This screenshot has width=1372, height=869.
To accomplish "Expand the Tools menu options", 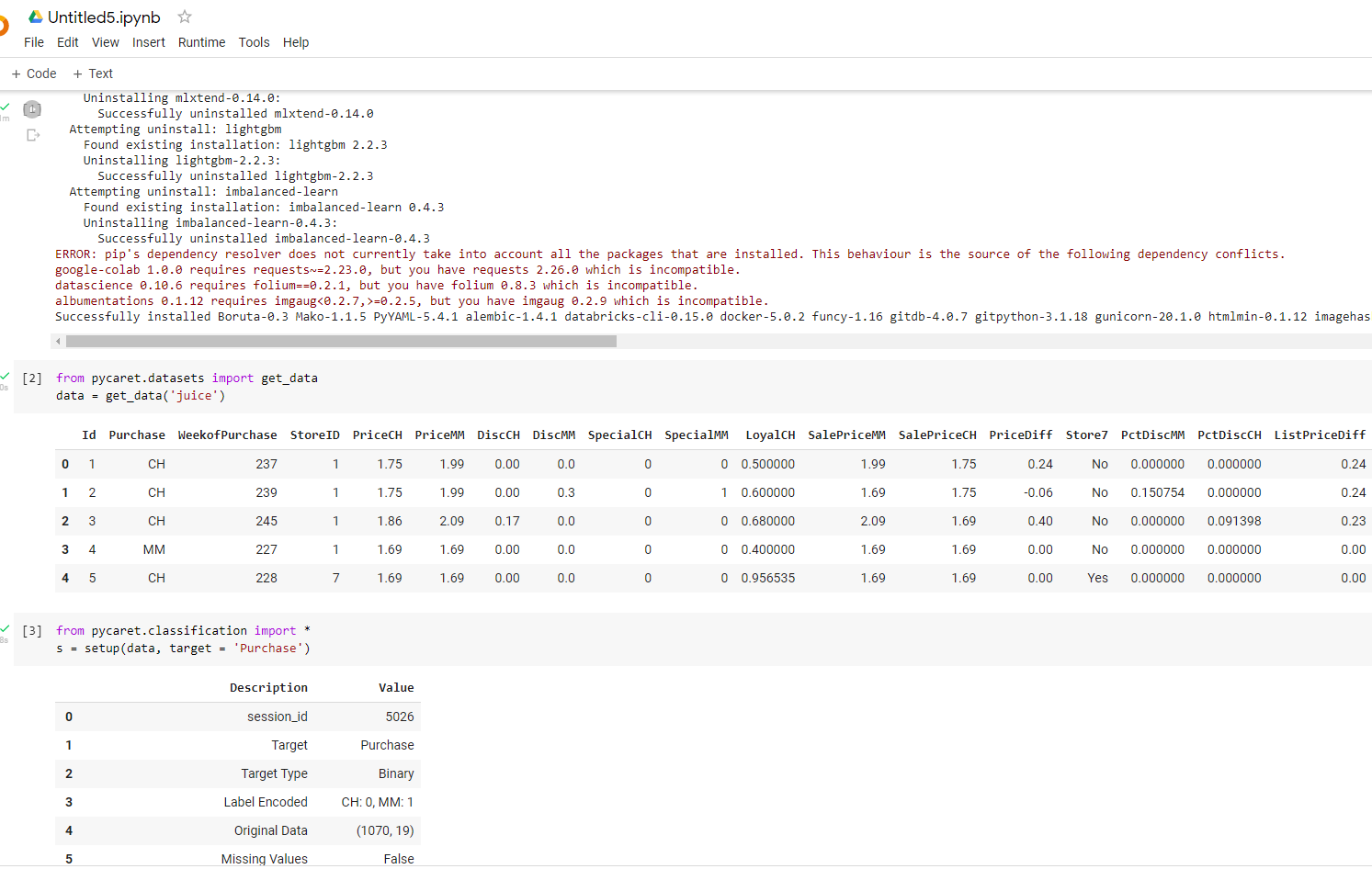I will coord(254,42).
